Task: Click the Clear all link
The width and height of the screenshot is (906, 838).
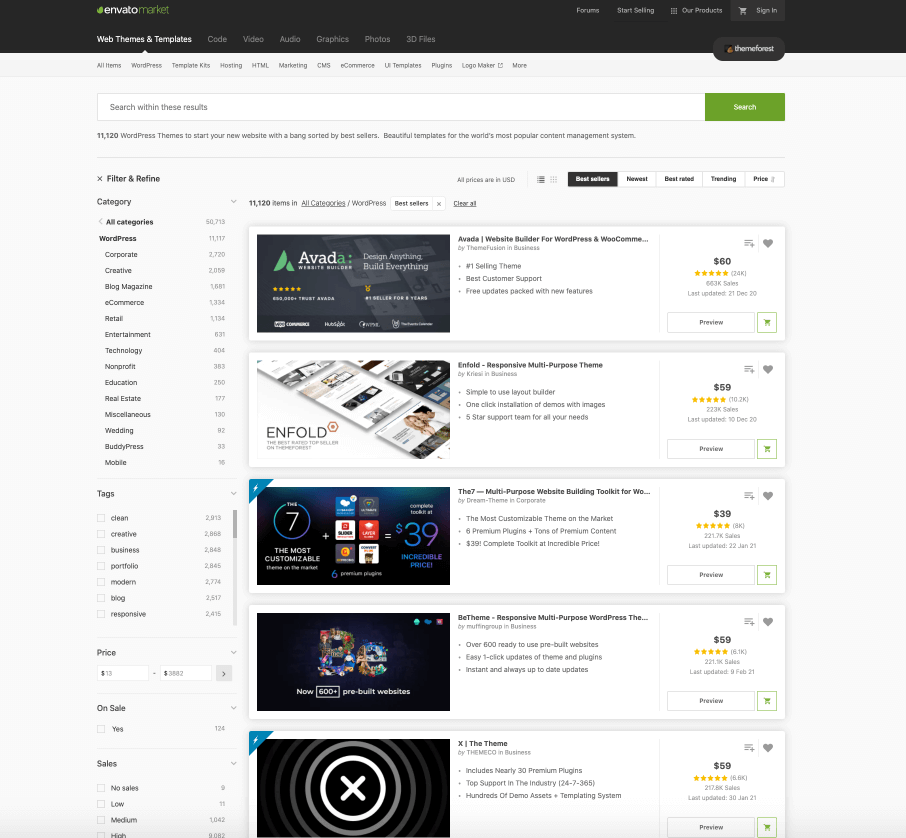Action: (465, 203)
